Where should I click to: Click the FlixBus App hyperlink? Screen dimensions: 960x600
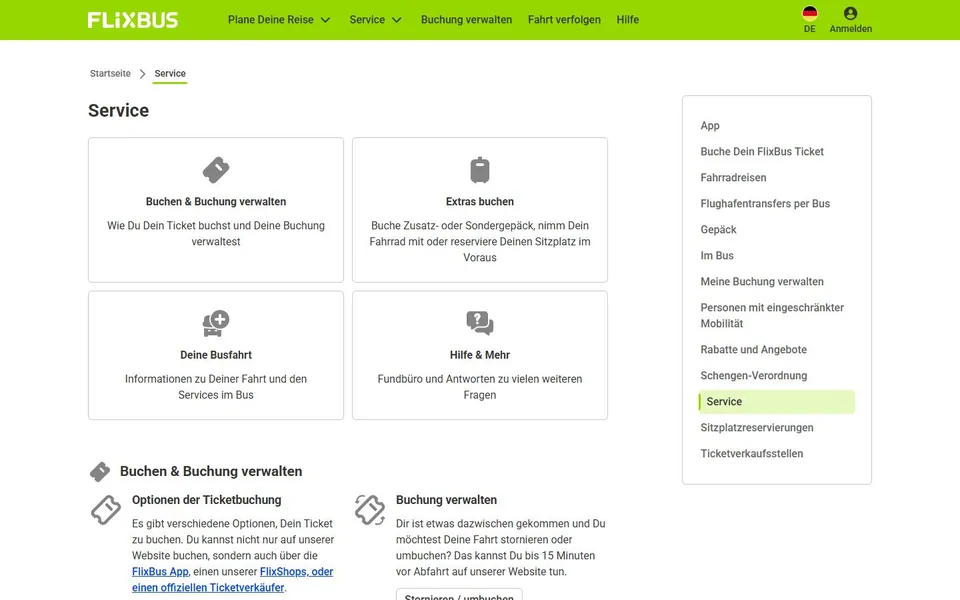coord(160,571)
